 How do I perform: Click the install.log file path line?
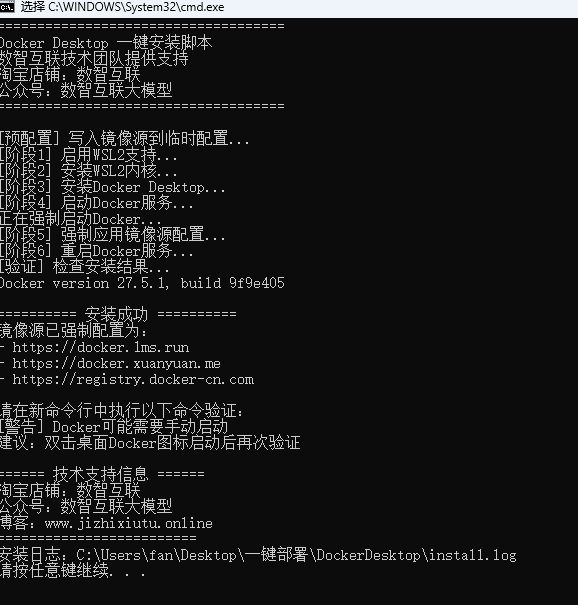pos(258,555)
